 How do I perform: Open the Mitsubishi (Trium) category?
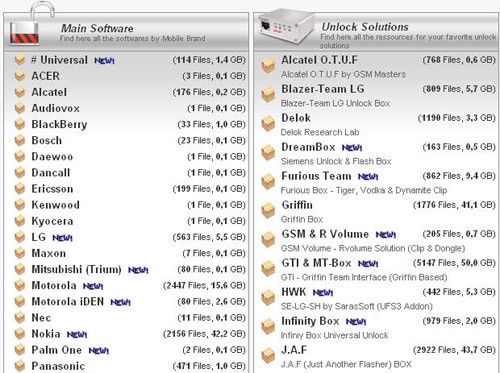[76, 269]
